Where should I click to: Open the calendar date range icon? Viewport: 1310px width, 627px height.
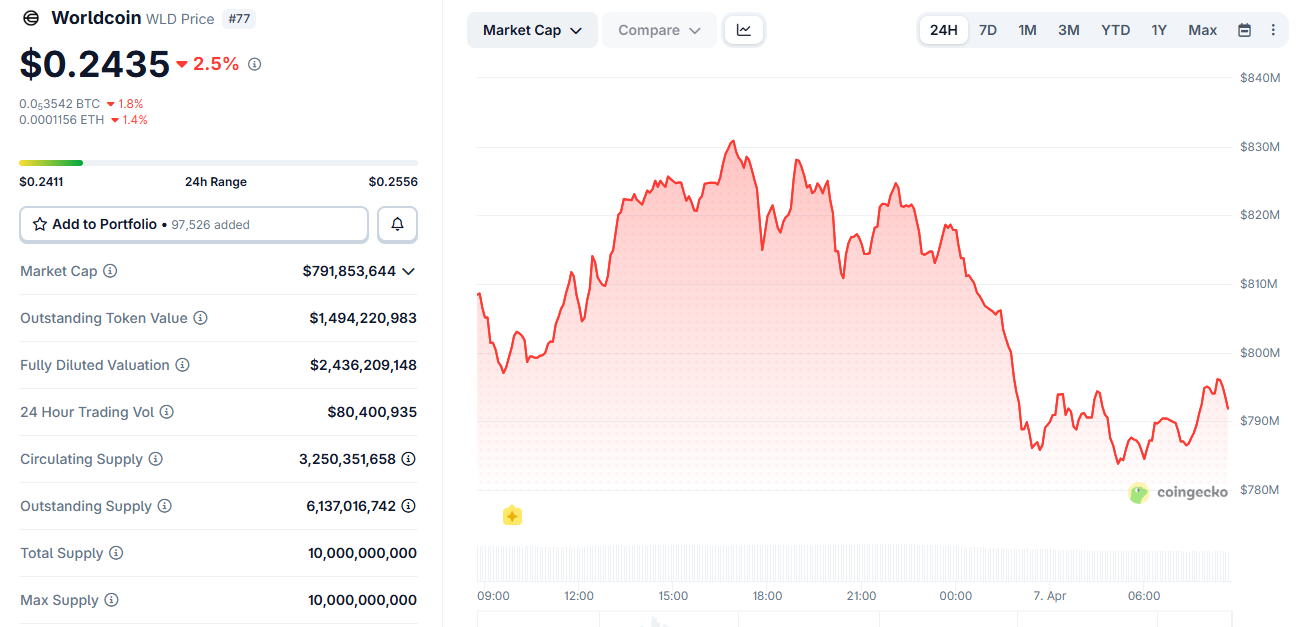[1244, 30]
